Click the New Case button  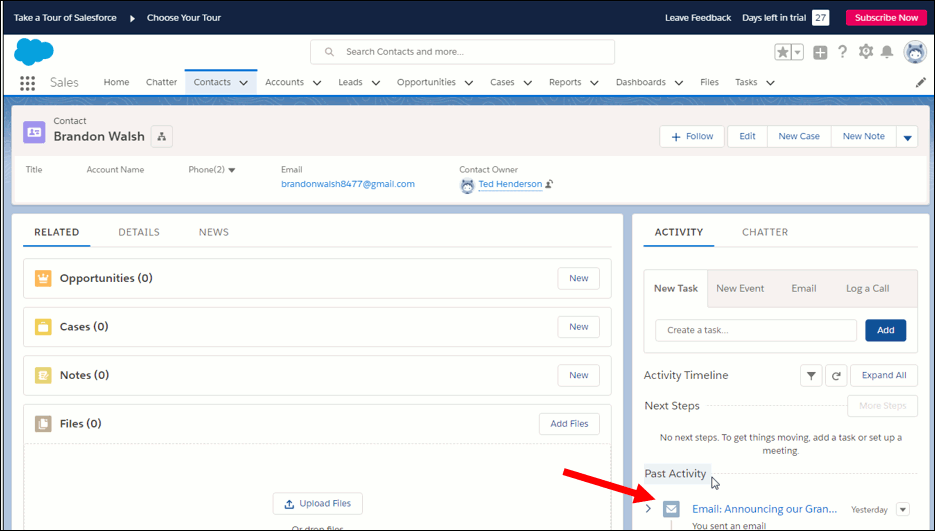(799, 137)
